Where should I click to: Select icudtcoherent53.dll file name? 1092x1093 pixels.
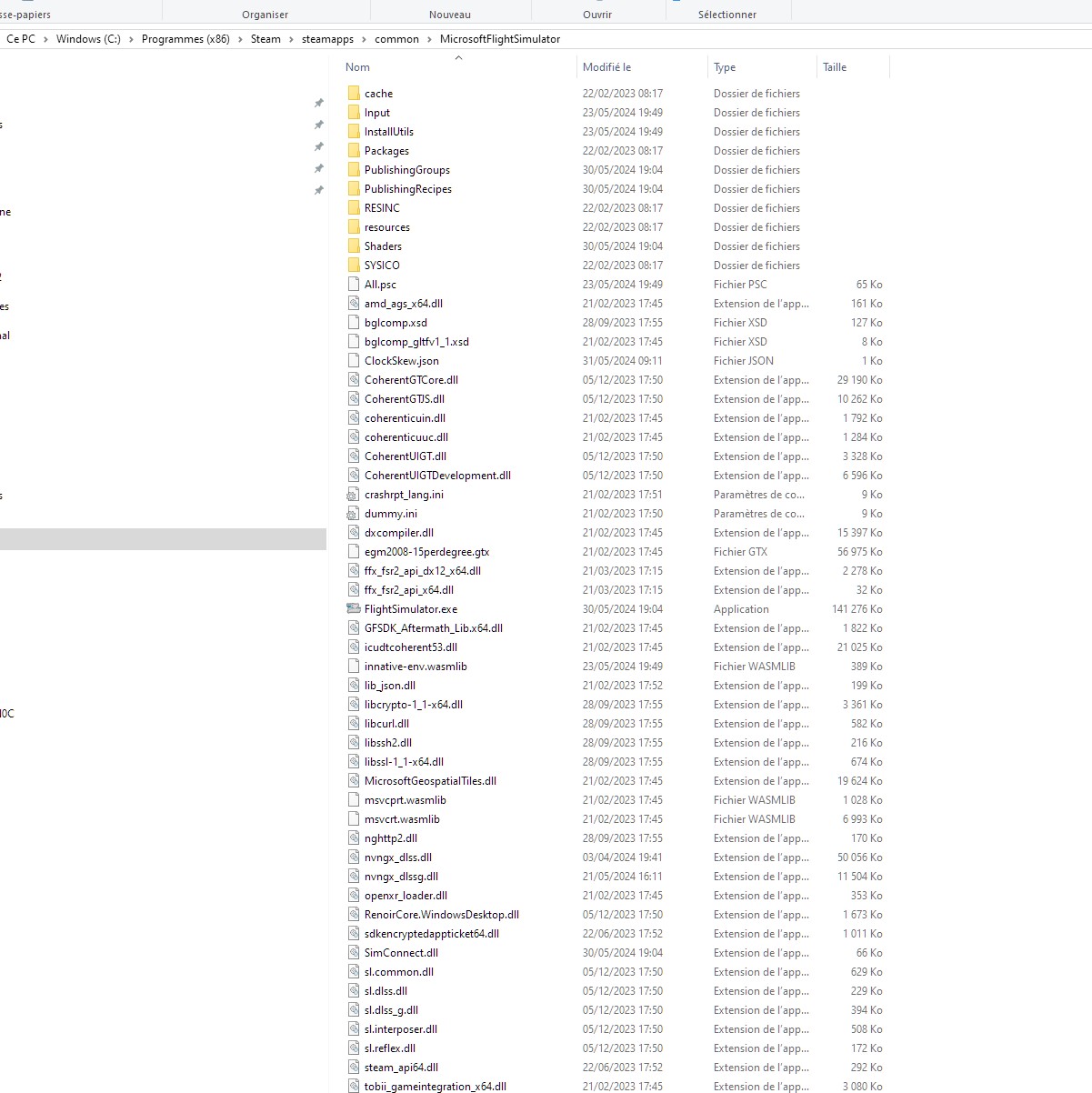[410, 647]
